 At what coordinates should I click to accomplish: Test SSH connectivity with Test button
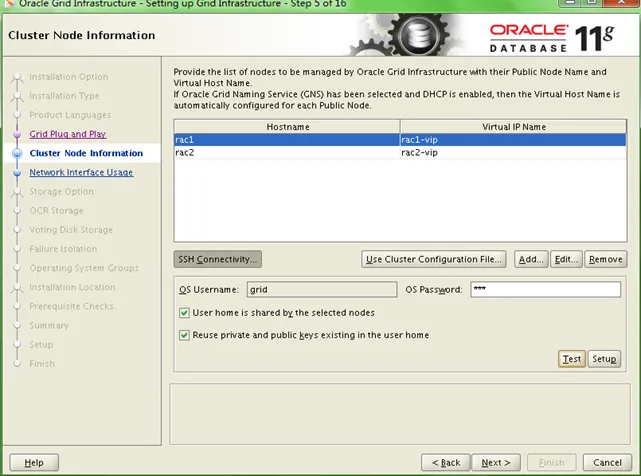pos(571,359)
